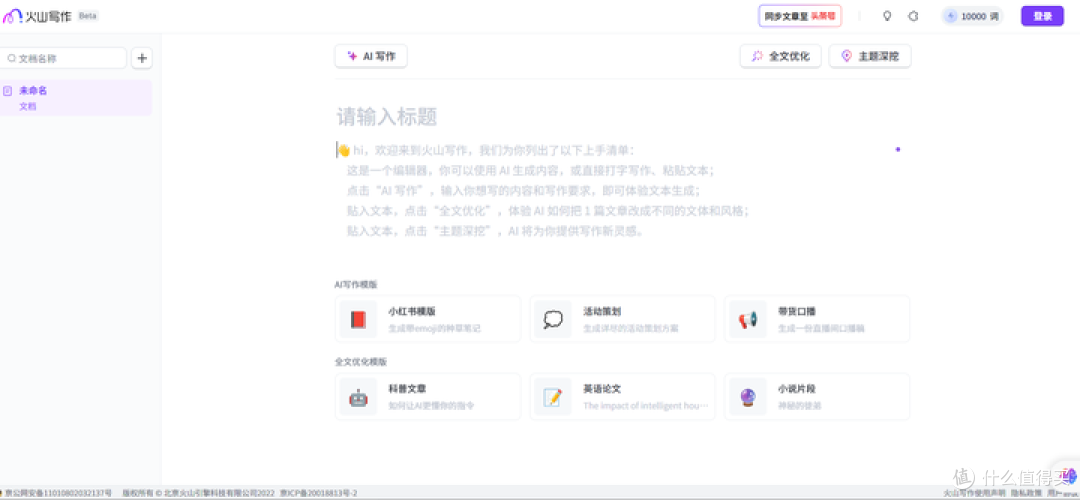Click the notepad icon of 英语论文

coord(553,397)
